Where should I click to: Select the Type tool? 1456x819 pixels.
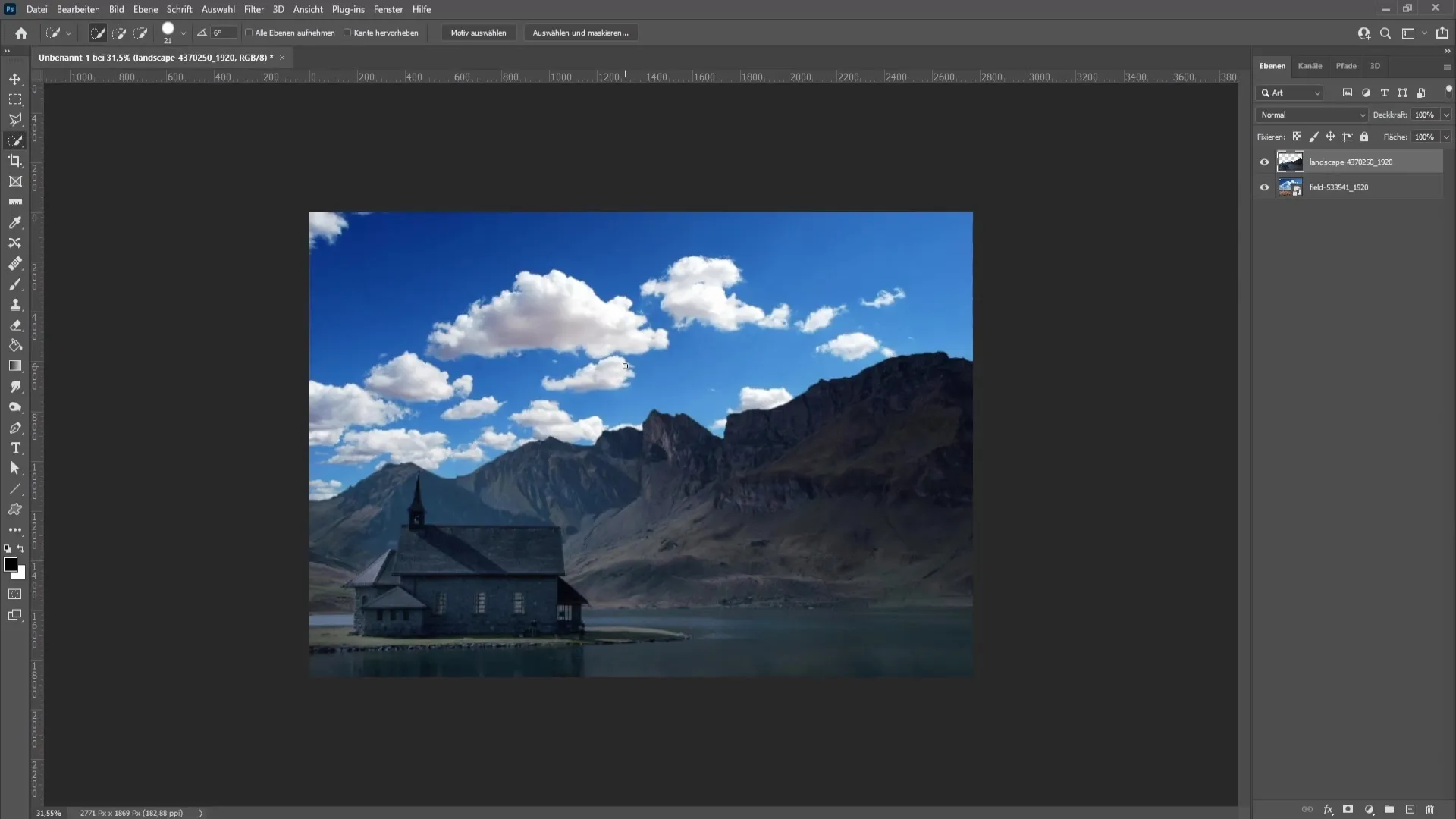15,448
